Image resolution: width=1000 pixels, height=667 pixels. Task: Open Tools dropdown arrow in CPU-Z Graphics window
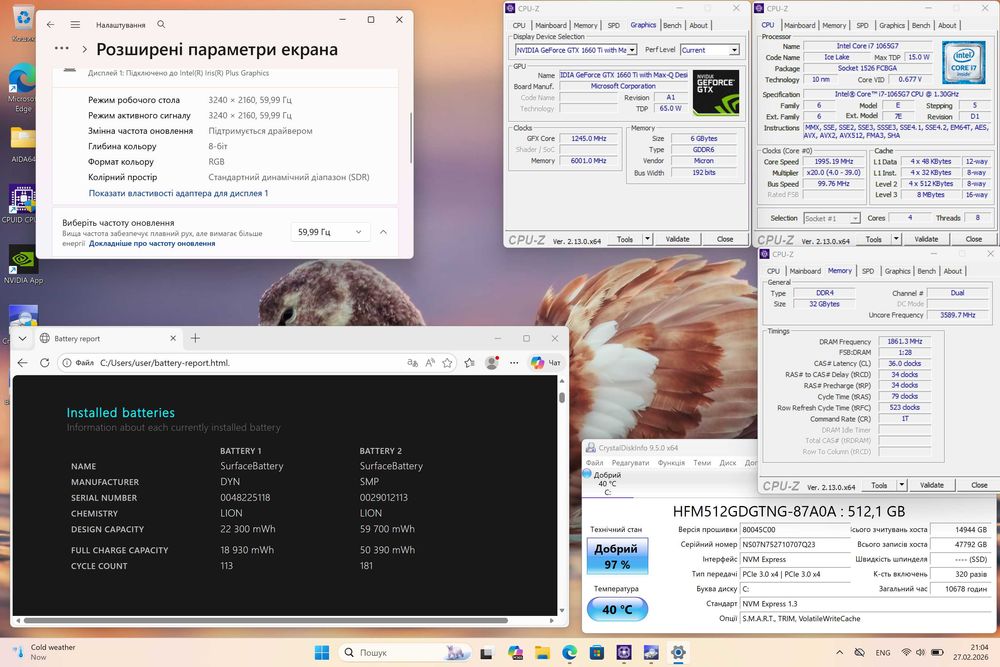(x=647, y=238)
